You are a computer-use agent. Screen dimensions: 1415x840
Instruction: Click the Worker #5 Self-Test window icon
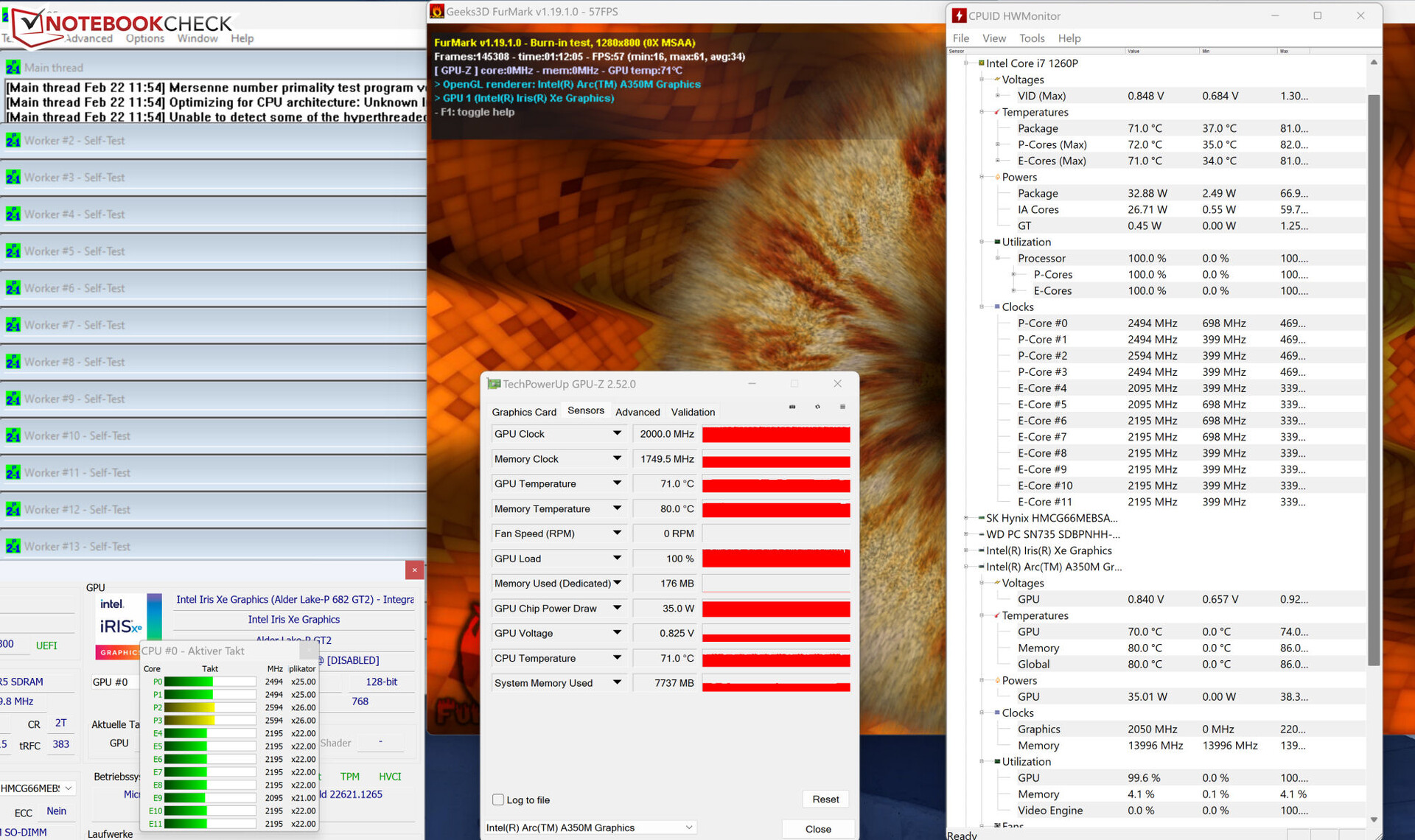(13, 251)
